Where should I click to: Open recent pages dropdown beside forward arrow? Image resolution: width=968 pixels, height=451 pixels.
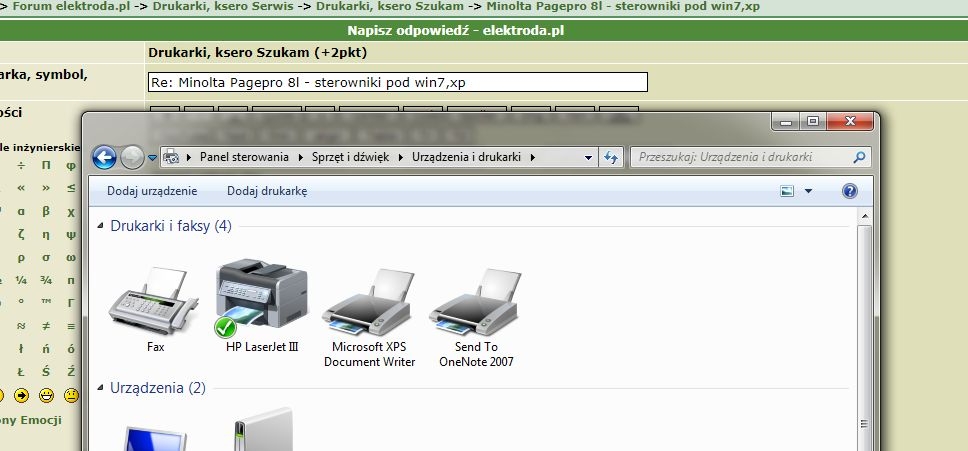pyautogui.click(x=152, y=158)
